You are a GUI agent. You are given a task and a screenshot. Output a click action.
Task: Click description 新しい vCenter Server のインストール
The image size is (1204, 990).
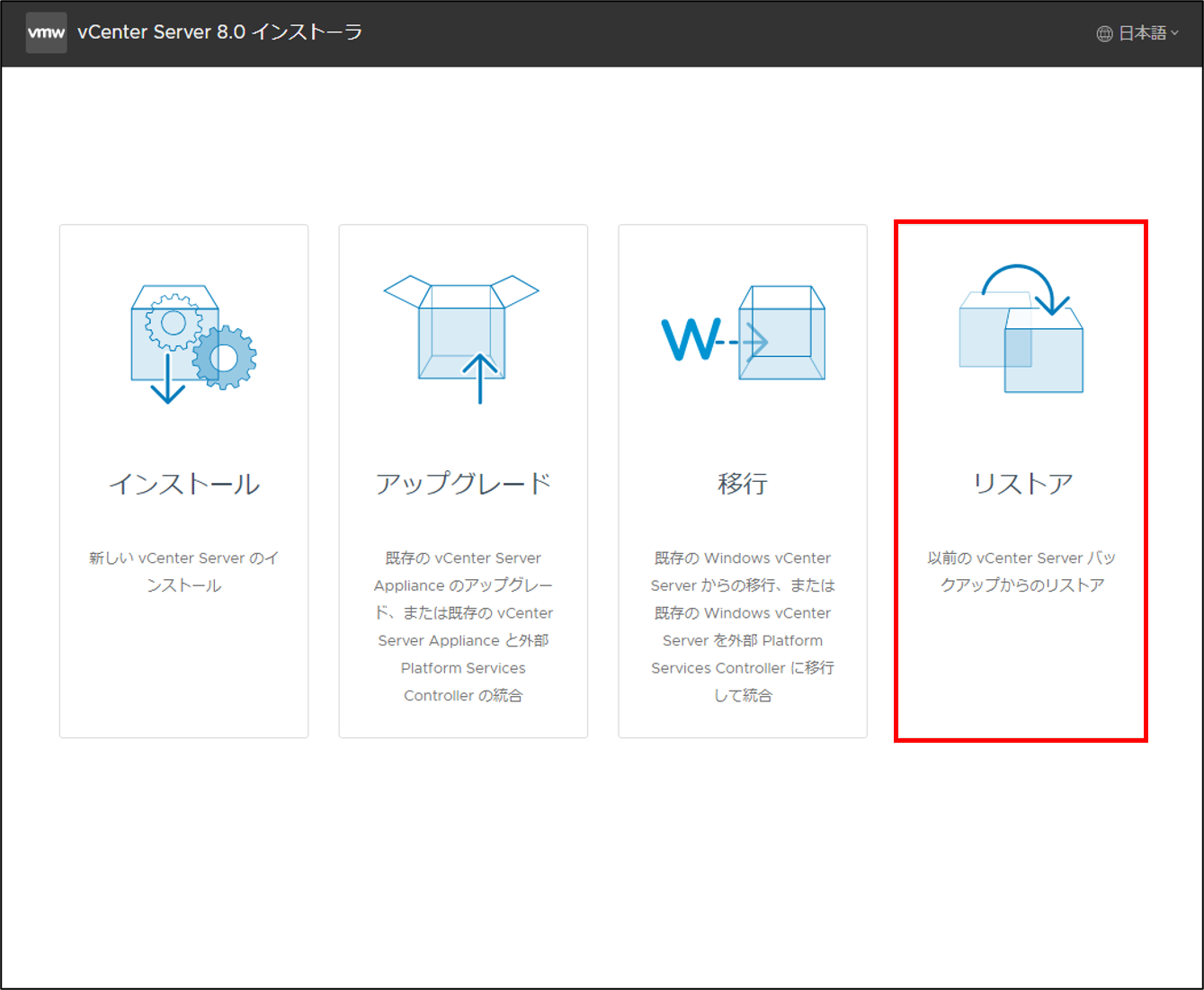tap(184, 572)
